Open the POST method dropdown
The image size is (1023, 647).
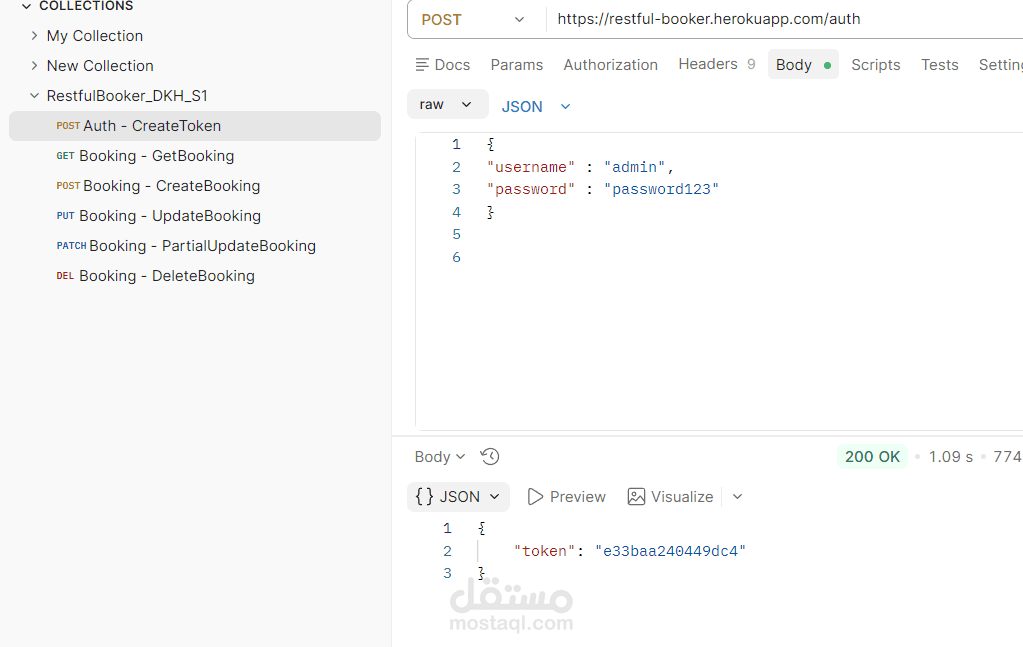(x=472, y=19)
